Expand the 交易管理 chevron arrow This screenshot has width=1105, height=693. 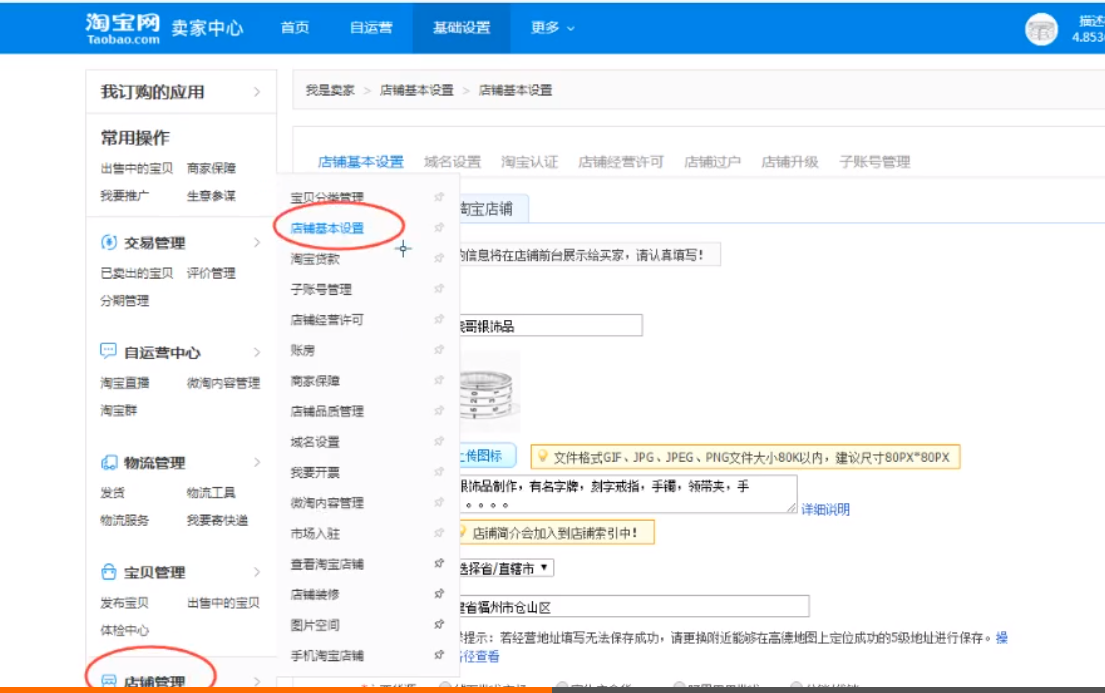[257, 243]
